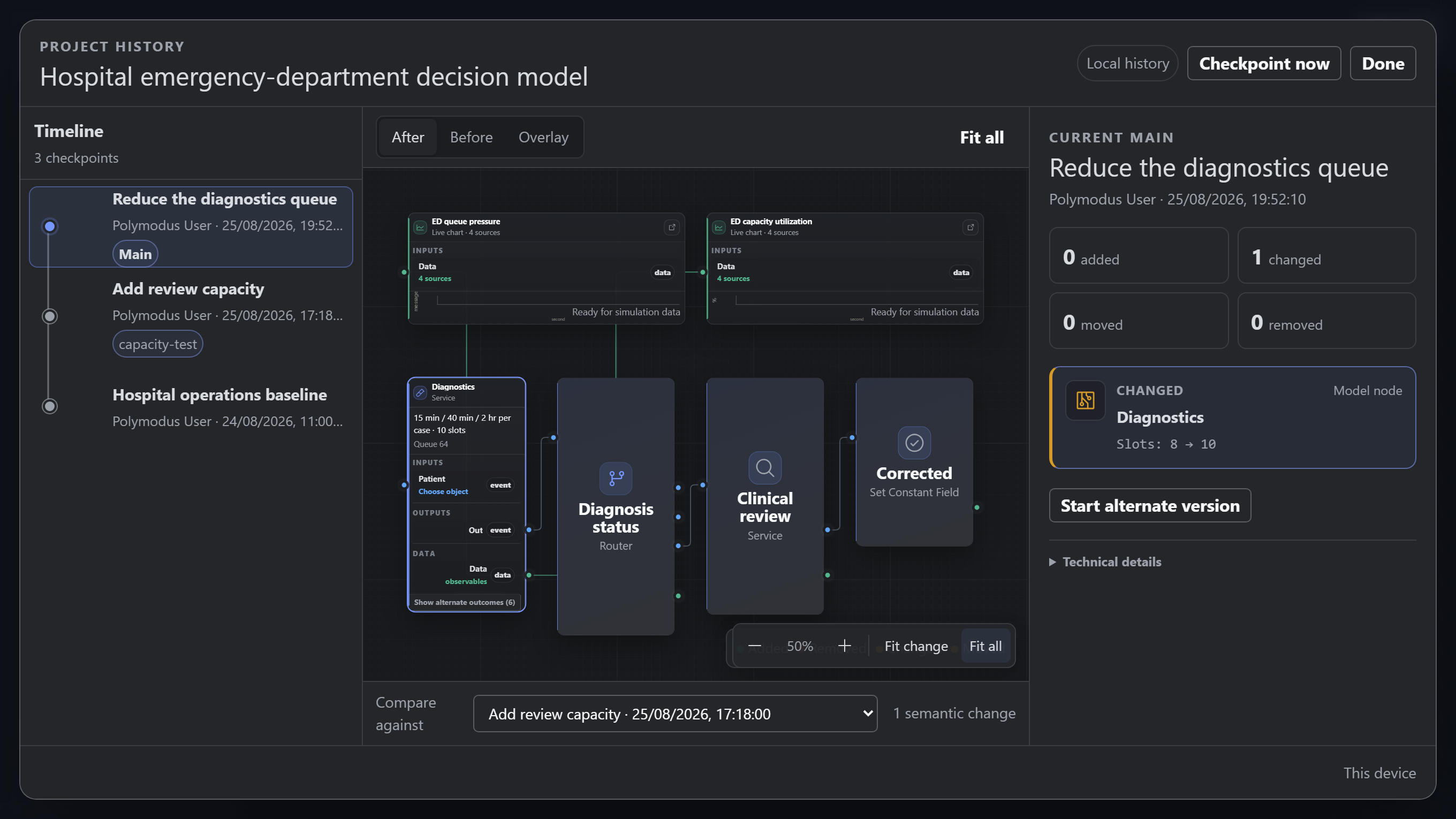Click the 1 semantic change text

(x=954, y=714)
